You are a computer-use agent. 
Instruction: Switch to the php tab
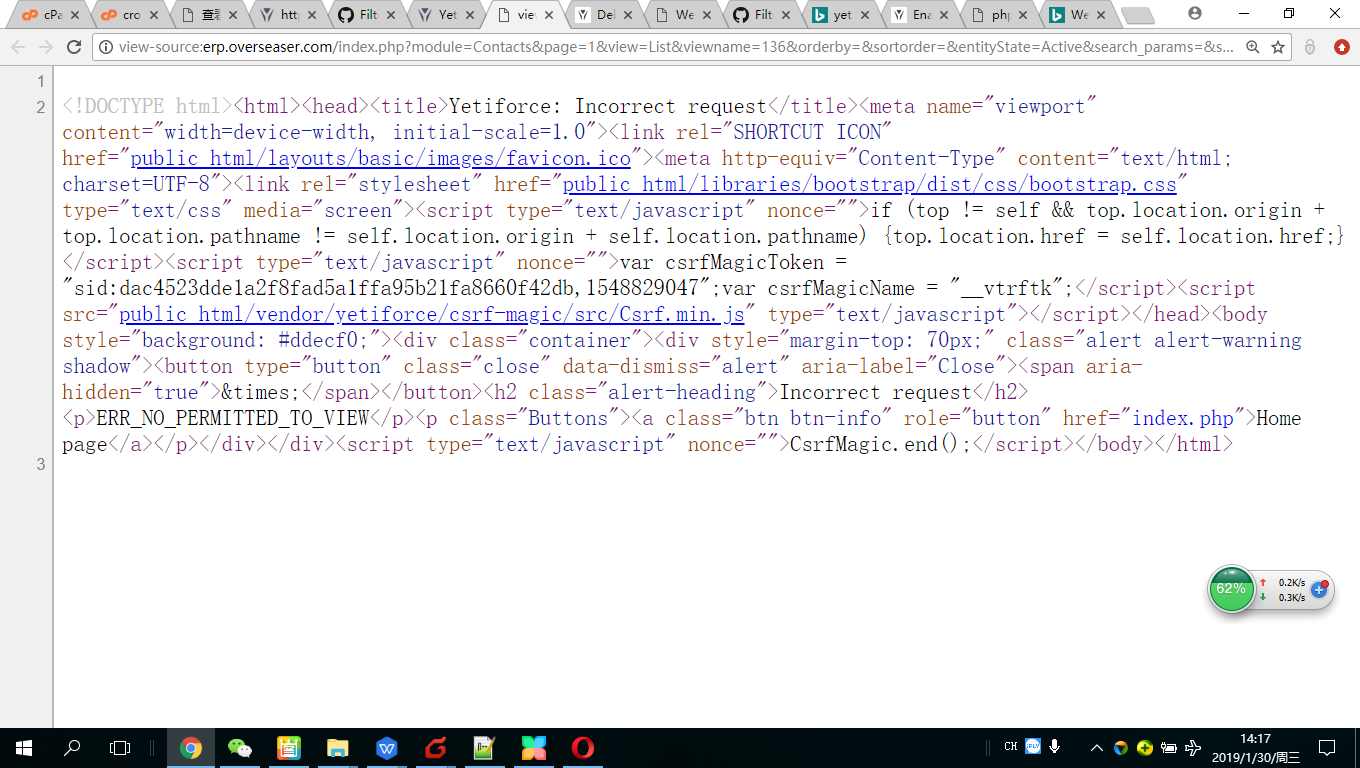coord(997,15)
